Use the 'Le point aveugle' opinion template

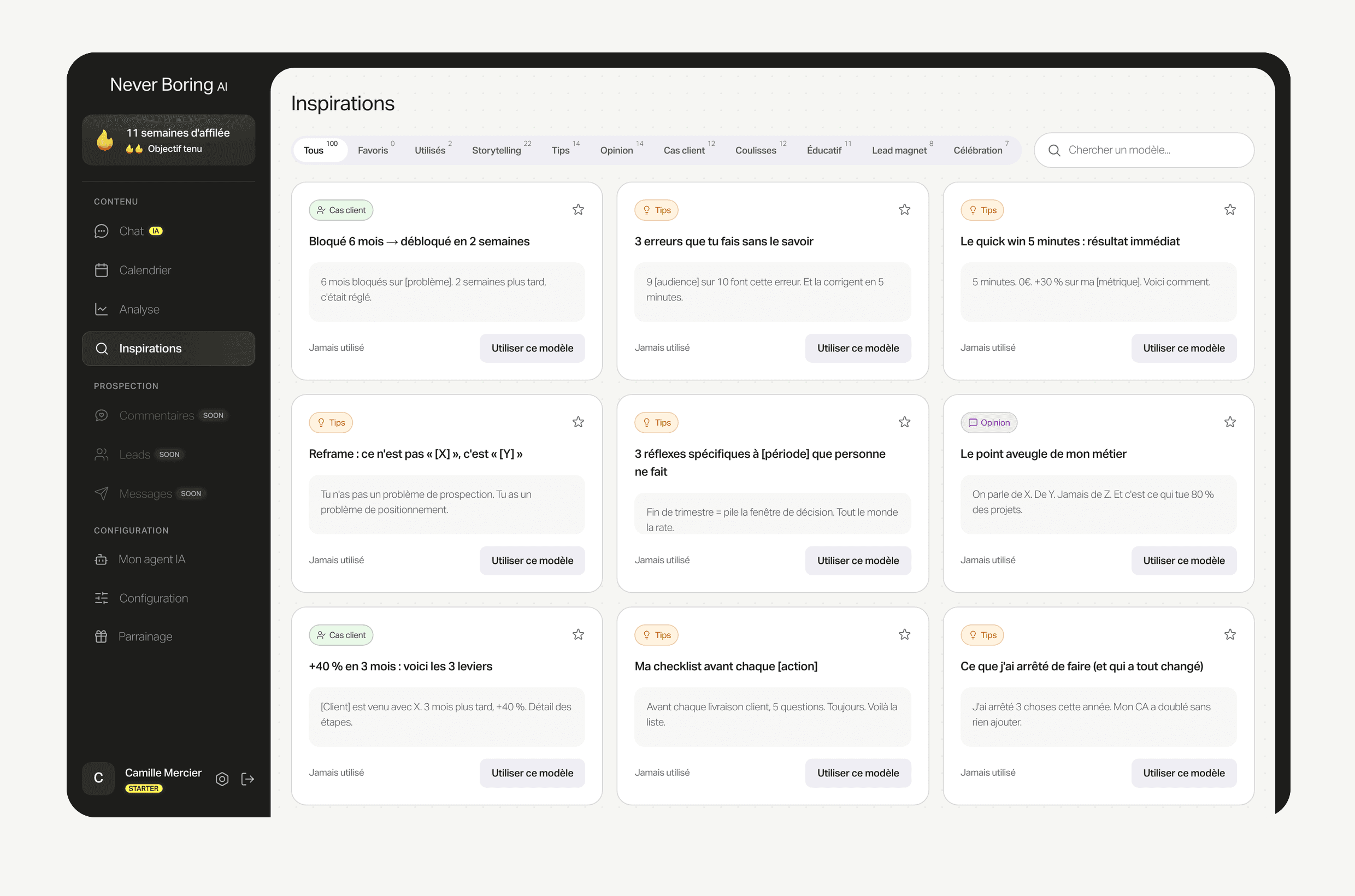pos(1183,561)
